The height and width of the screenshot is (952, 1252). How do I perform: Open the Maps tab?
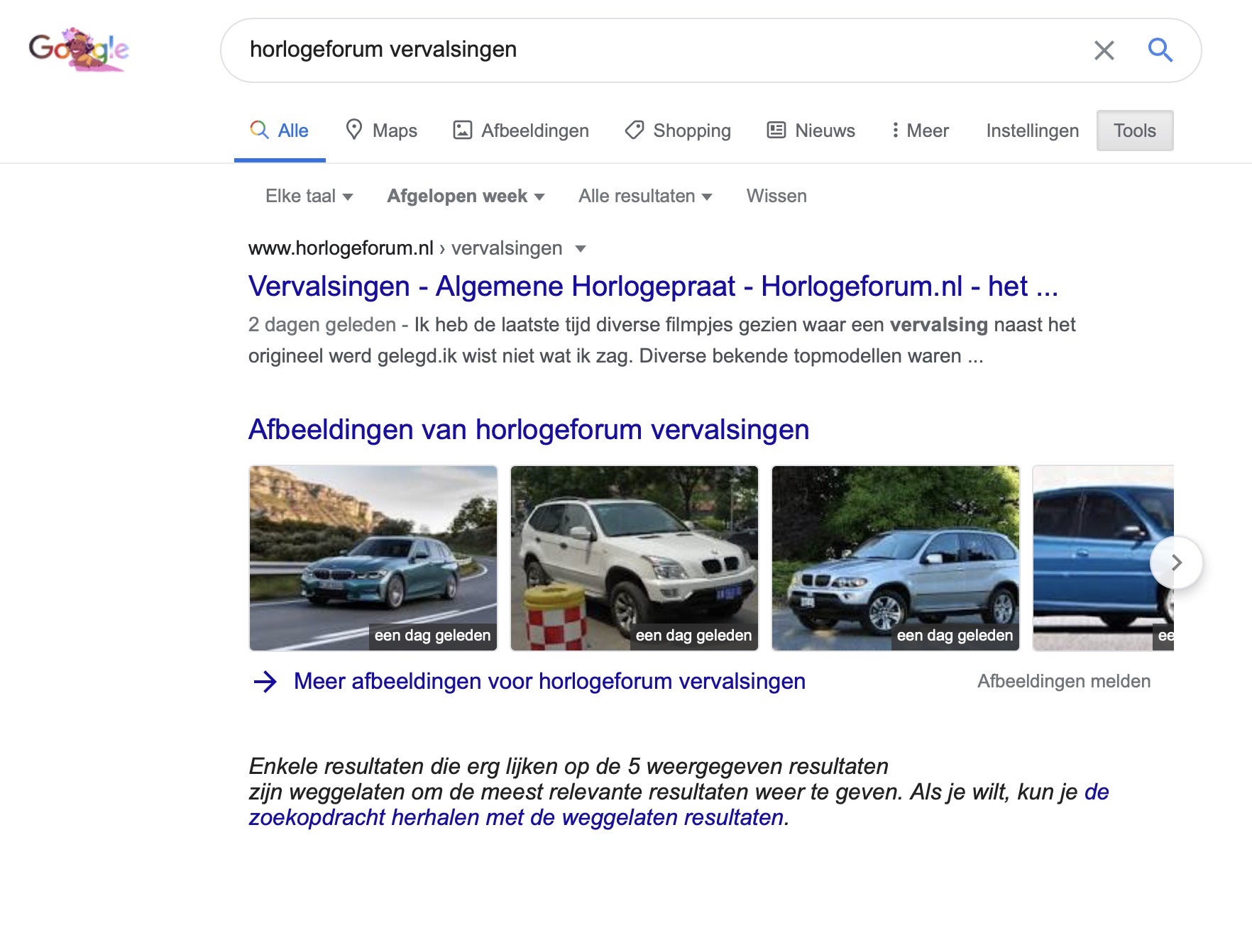381,131
